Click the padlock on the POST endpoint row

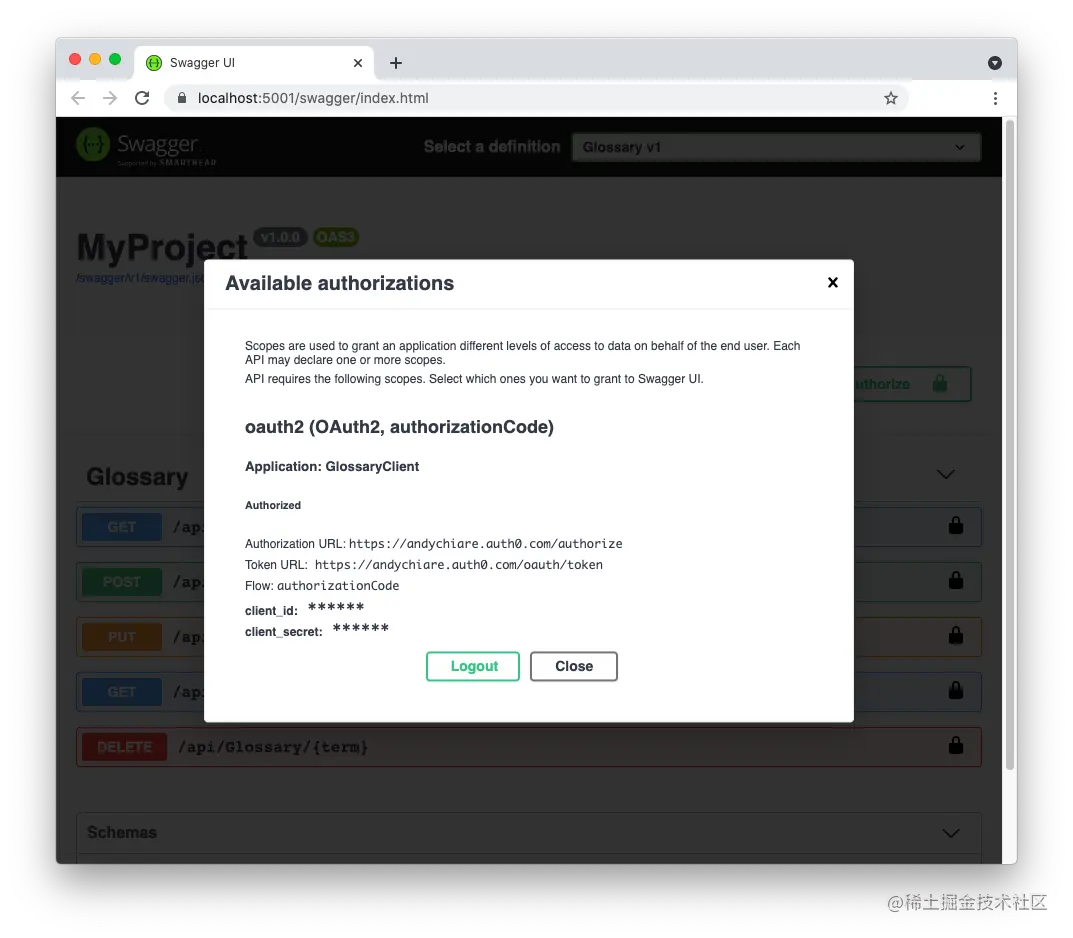click(955, 582)
